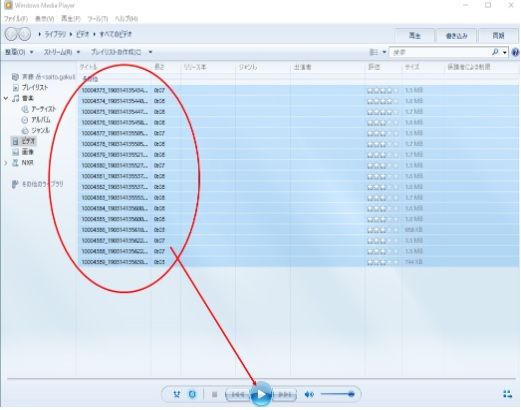Open the search box dropdown arrow
This screenshot has height=410, width=521.
tap(505, 52)
